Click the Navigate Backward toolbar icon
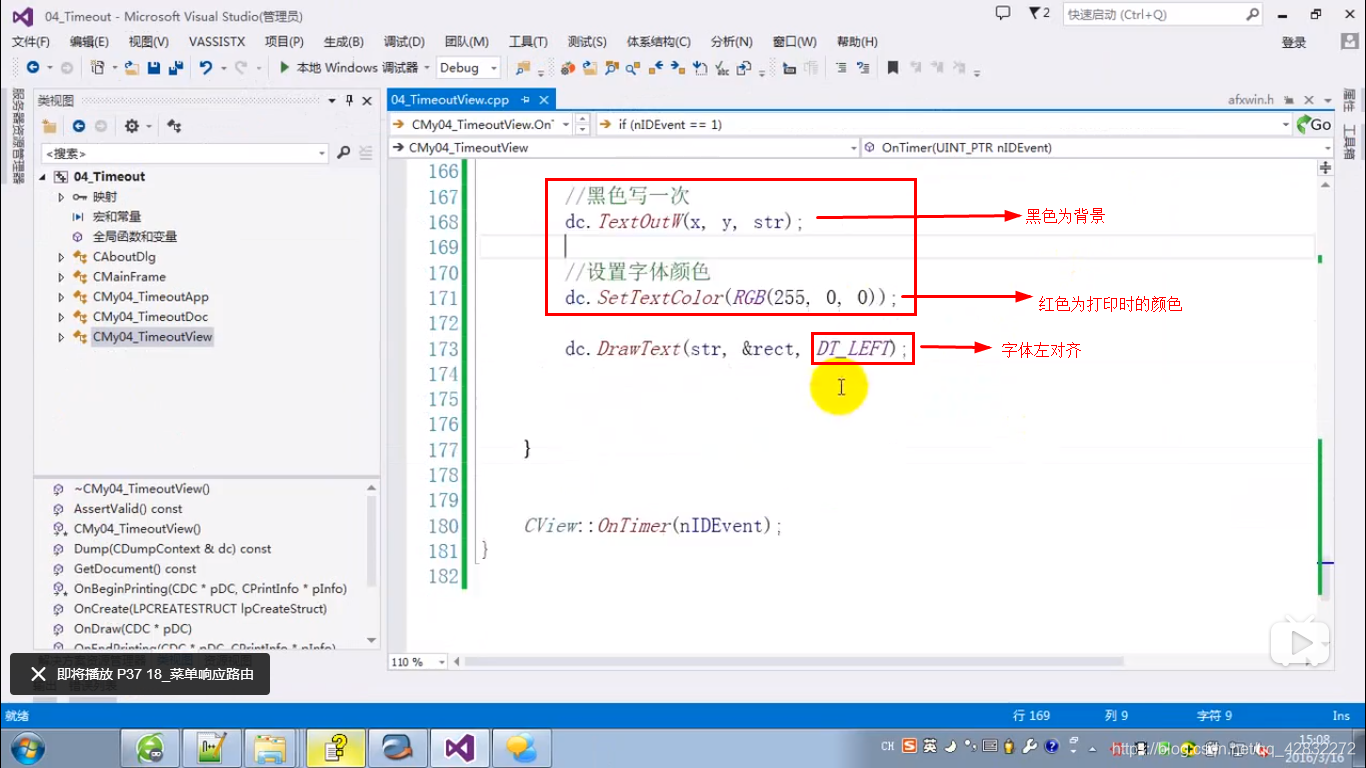The height and width of the screenshot is (768, 1366). (x=33, y=67)
